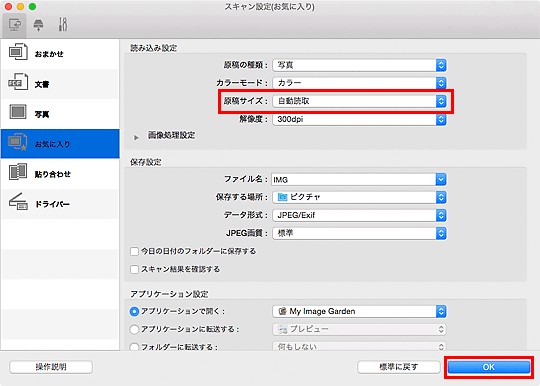Open カラーモード dropdown showing カラー
540x386 pixels.
(360, 83)
